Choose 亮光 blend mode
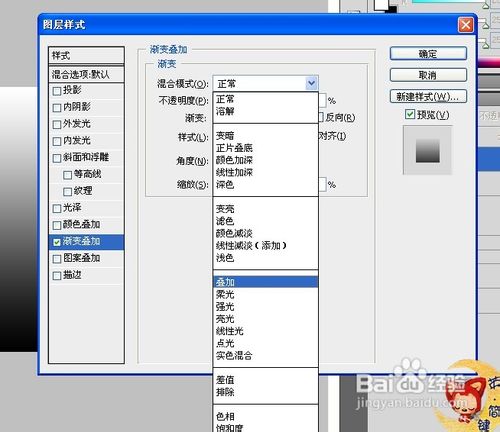 pos(266,319)
